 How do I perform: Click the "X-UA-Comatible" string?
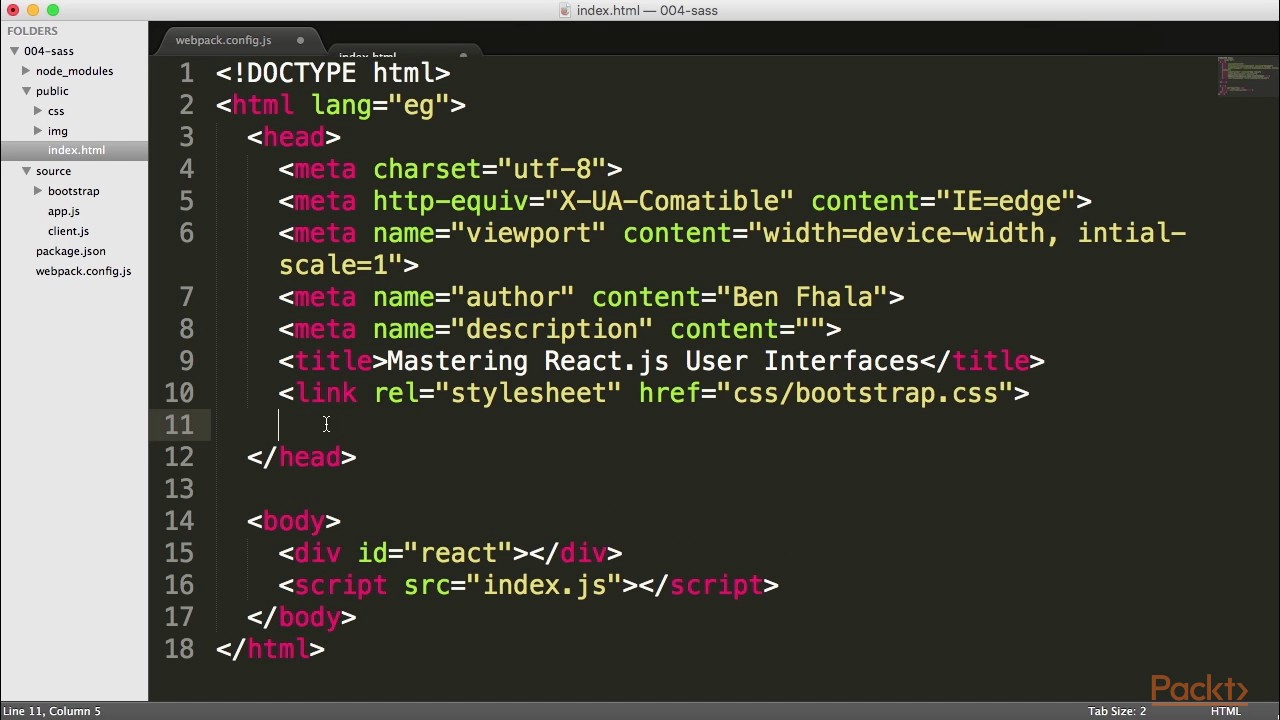click(669, 201)
